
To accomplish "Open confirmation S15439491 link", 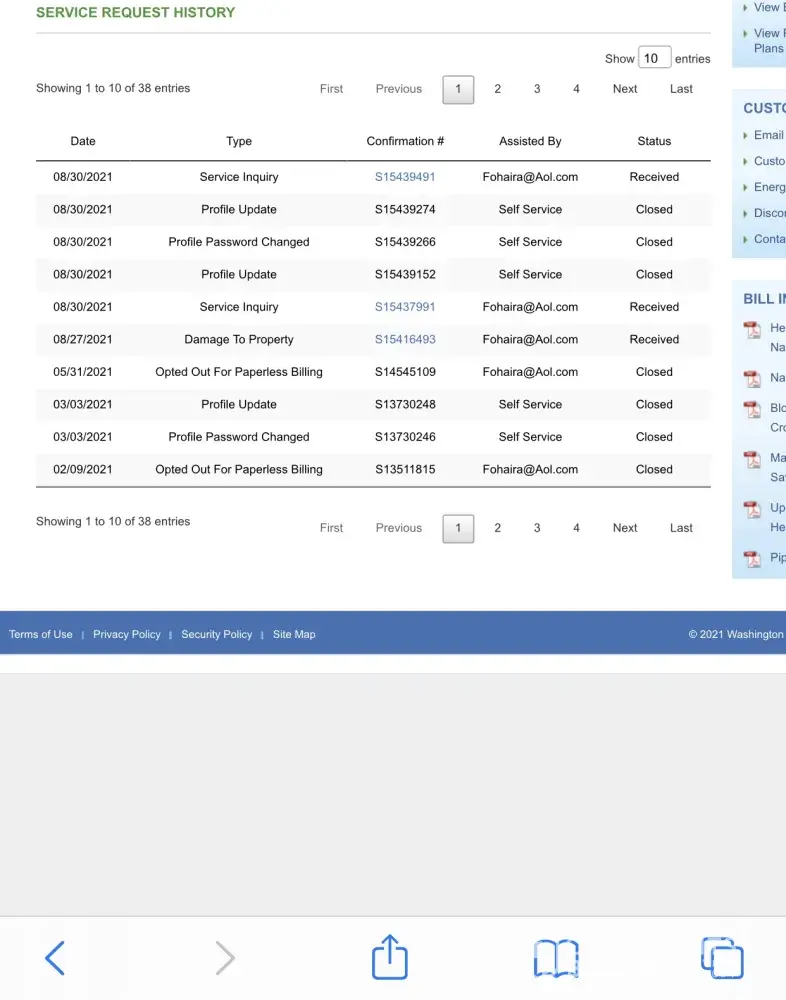I will coord(405,177).
